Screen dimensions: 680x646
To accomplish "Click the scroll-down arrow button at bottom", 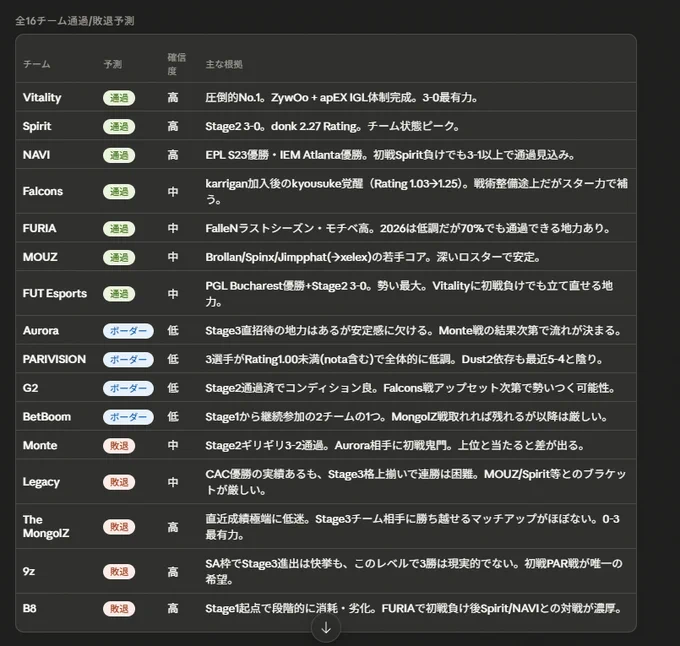I will pyautogui.click(x=326, y=628).
